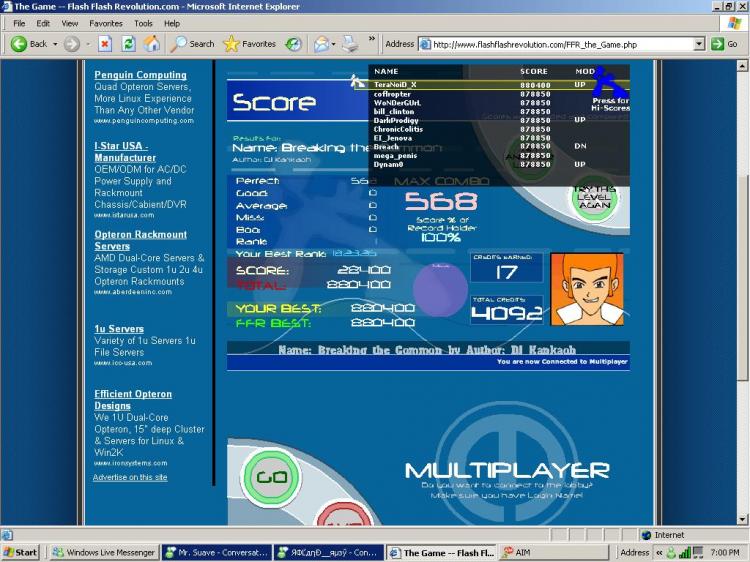Open the Help menu
Image resolution: width=750 pixels, height=562 pixels.
click(x=172, y=23)
